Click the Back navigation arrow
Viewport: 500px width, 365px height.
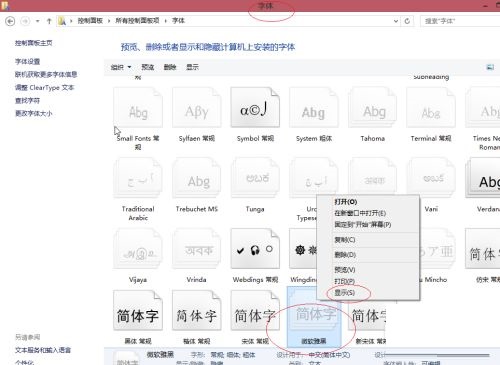pyautogui.click(x=10, y=21)
